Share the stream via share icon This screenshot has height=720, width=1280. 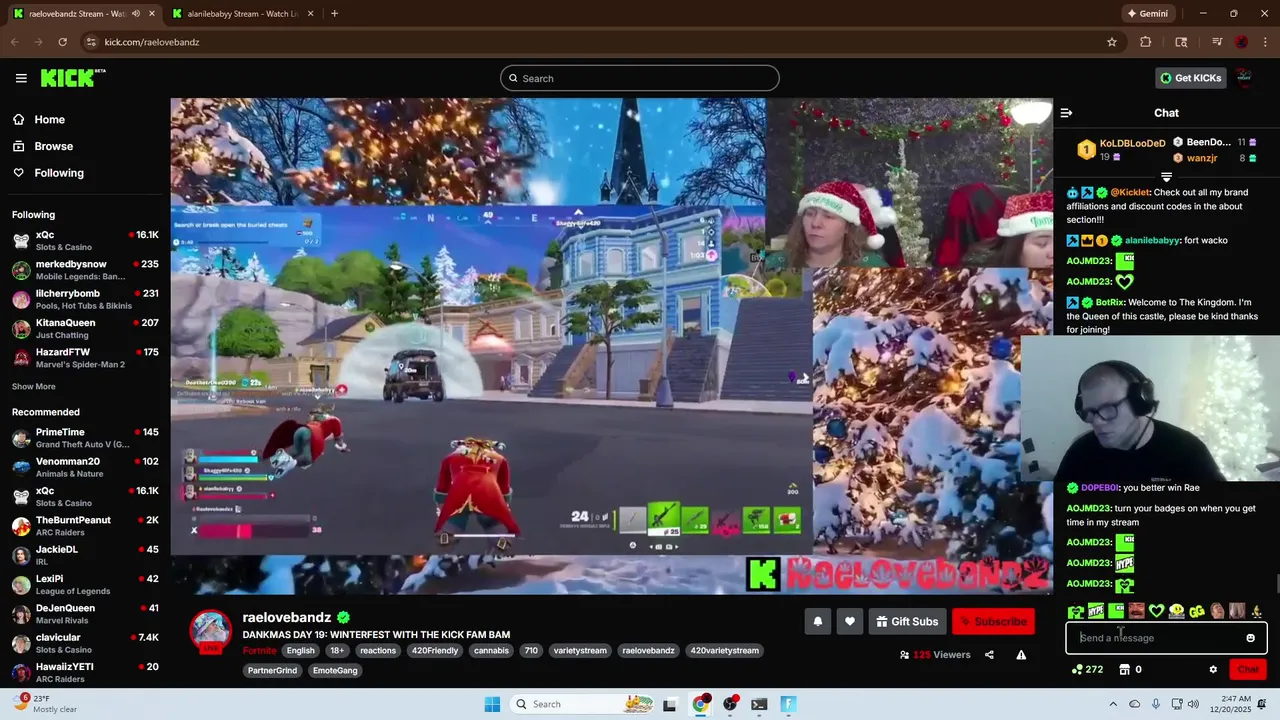point(989,655)
